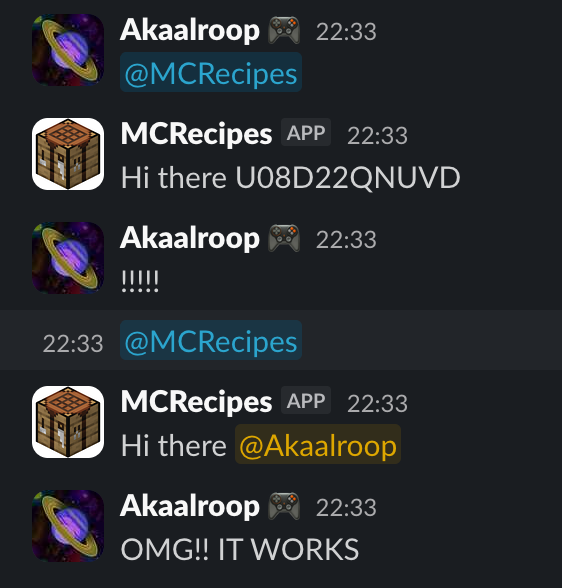Click APP badge on second MCRecipes message
Screen dimensions: 562x588
(306, 400)
